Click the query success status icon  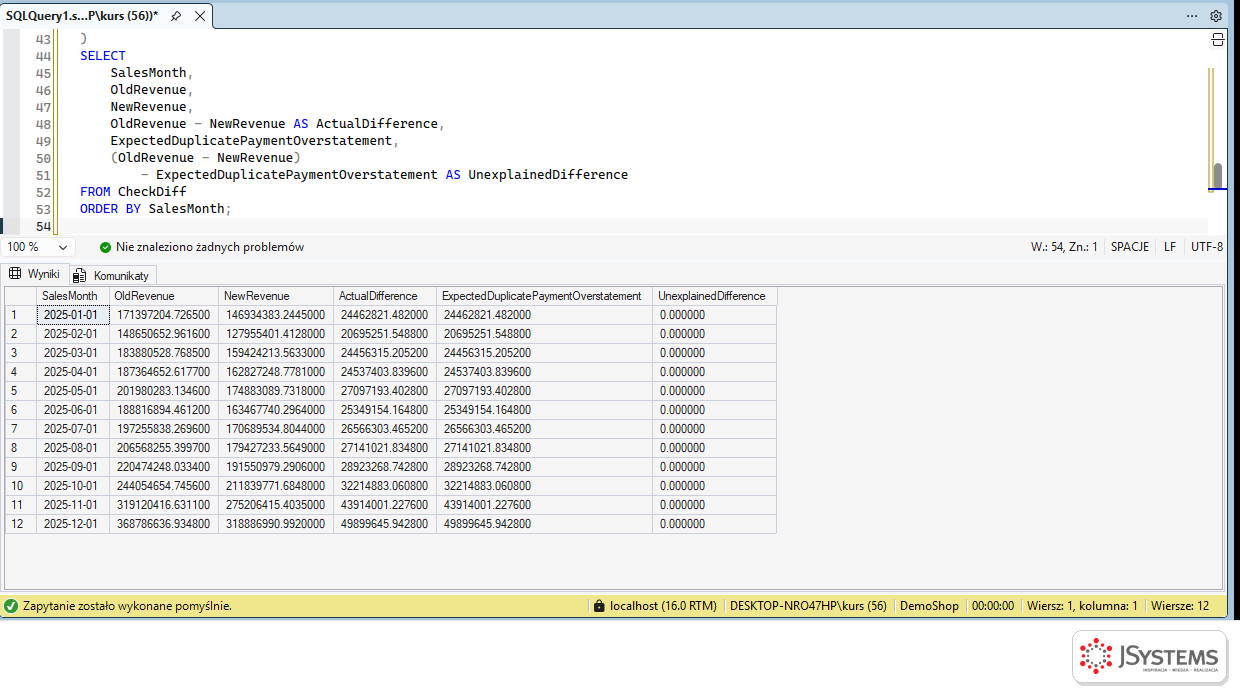(x=11, y=606)
